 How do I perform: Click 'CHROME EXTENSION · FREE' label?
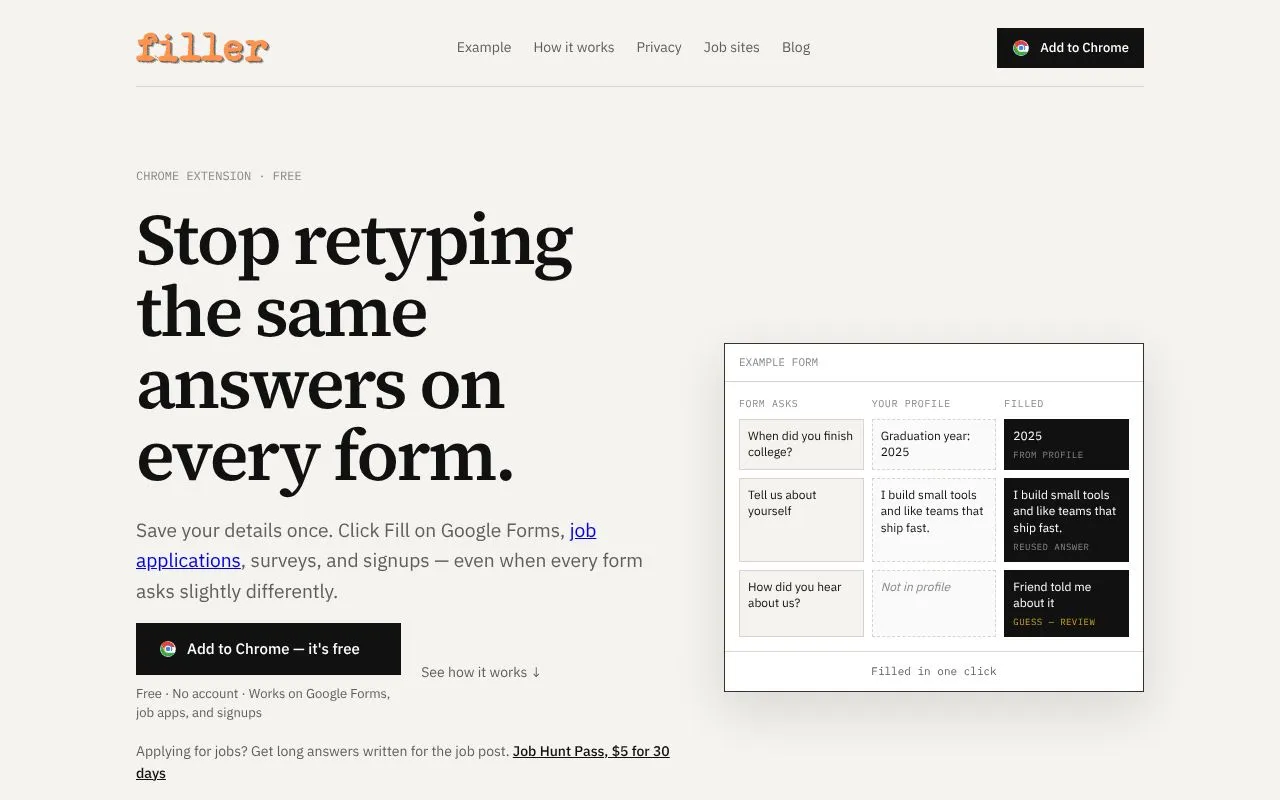[219, 176]
